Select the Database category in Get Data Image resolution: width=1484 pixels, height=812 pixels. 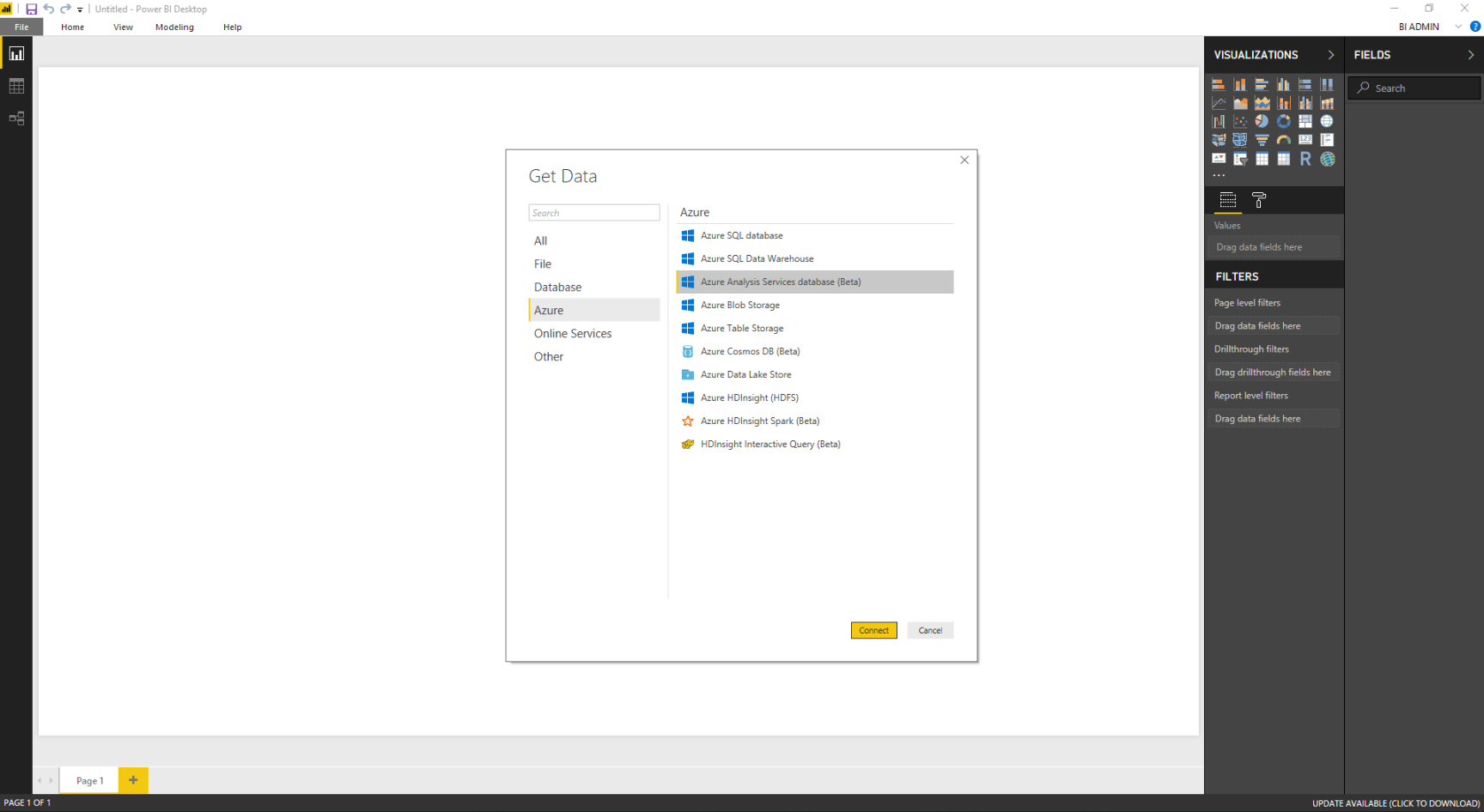coord(594,287)
